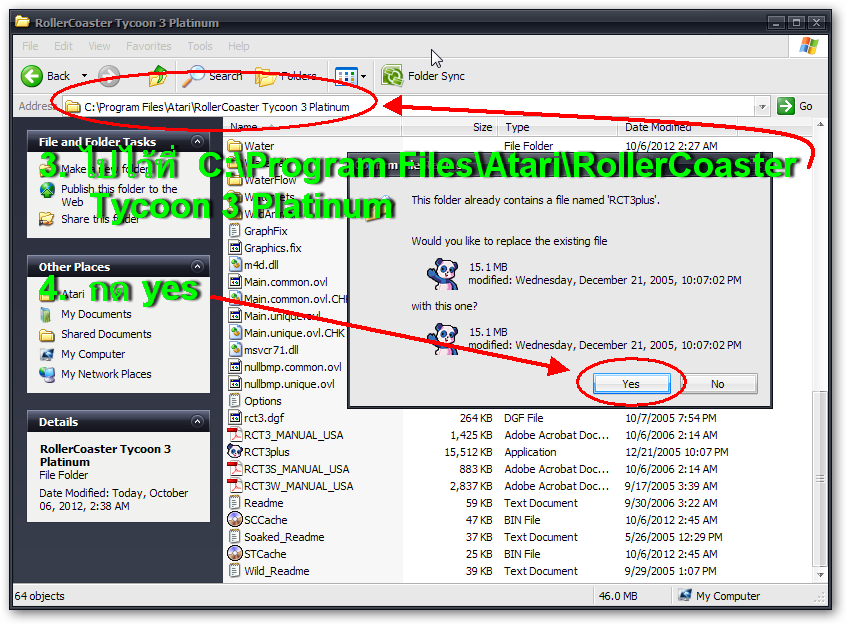Viewport: 847px width, 625px height.
Task: Select the RCT3W_MANUAL_USA PDF icon
Action: click(234, 486)
